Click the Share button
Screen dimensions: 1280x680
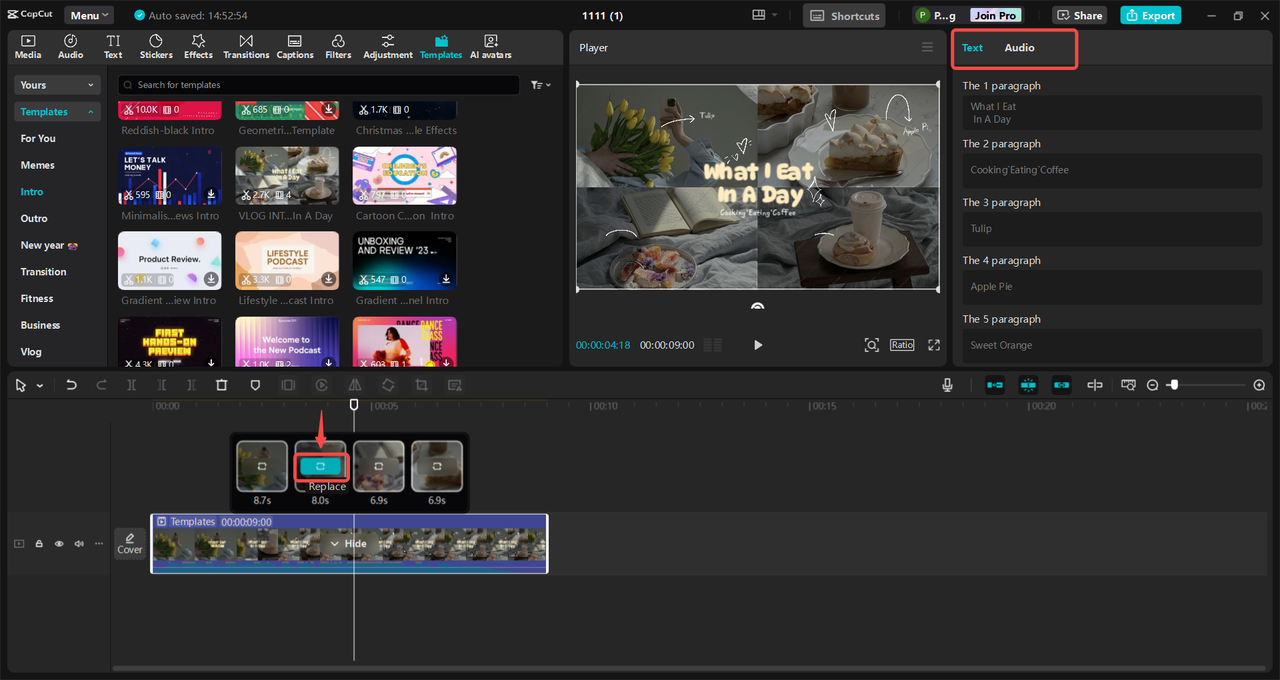pyautogui.click(x=1078, y=15)
